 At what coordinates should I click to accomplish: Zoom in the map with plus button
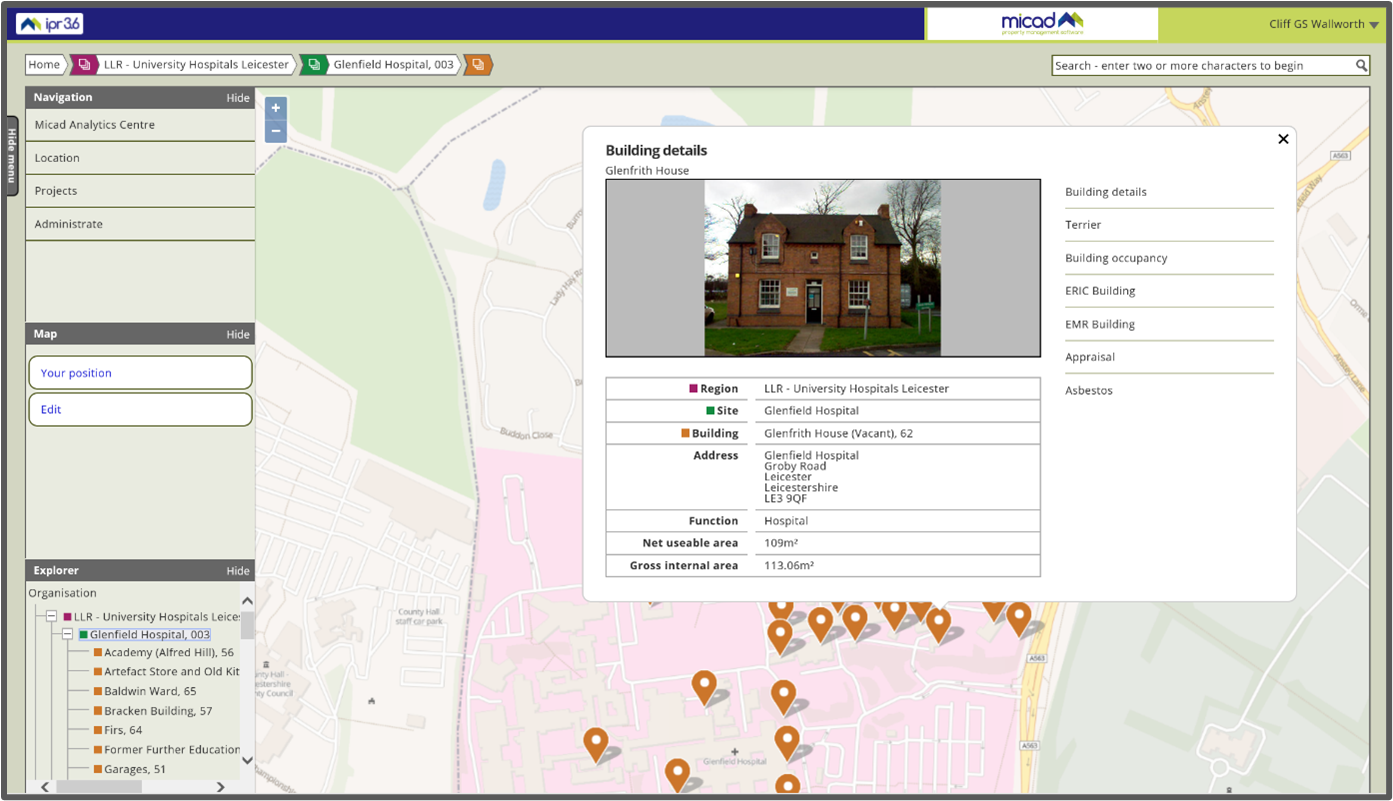(x=276, y=108)
